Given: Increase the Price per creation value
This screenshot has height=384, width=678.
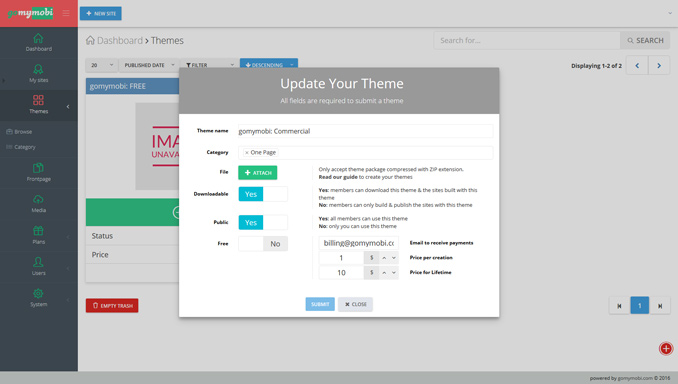Looking at the screenshot, I should 384,258.
